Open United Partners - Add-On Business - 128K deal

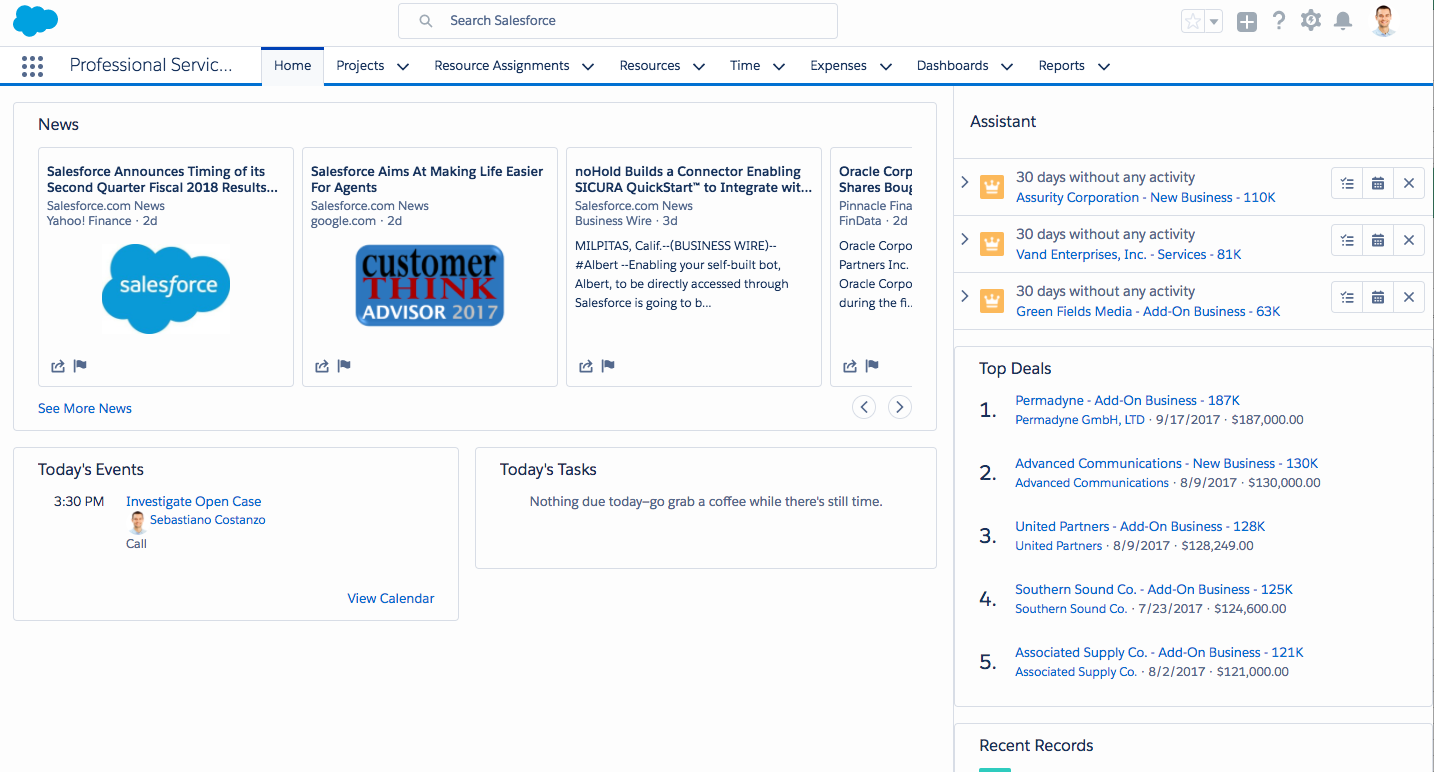tap(1140, 526)
